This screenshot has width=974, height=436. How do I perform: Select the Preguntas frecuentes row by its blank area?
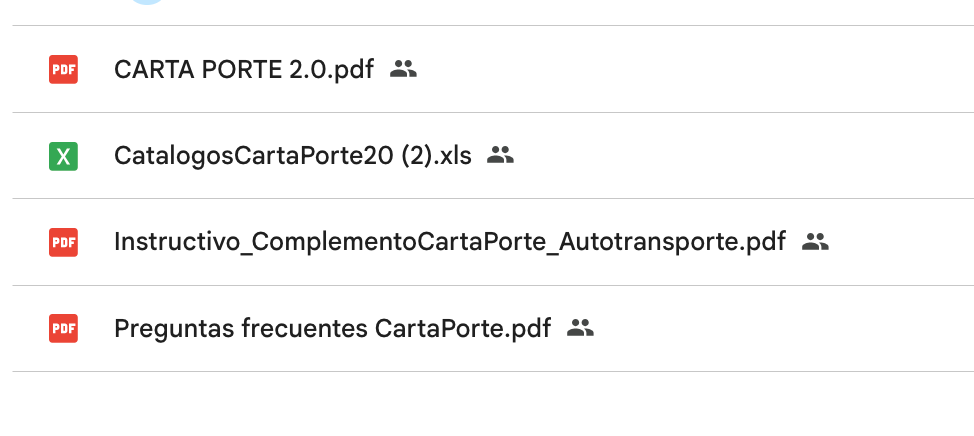(780, 328)
